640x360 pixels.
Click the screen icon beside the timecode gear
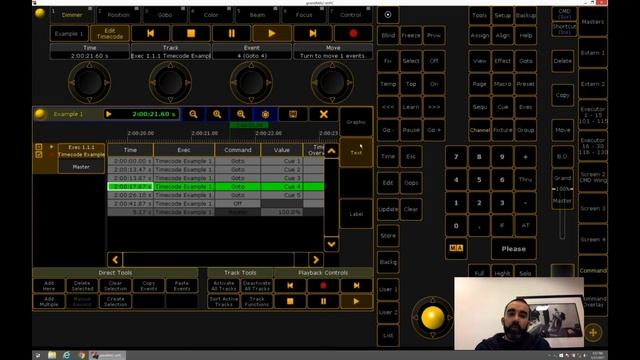point(293,114)
